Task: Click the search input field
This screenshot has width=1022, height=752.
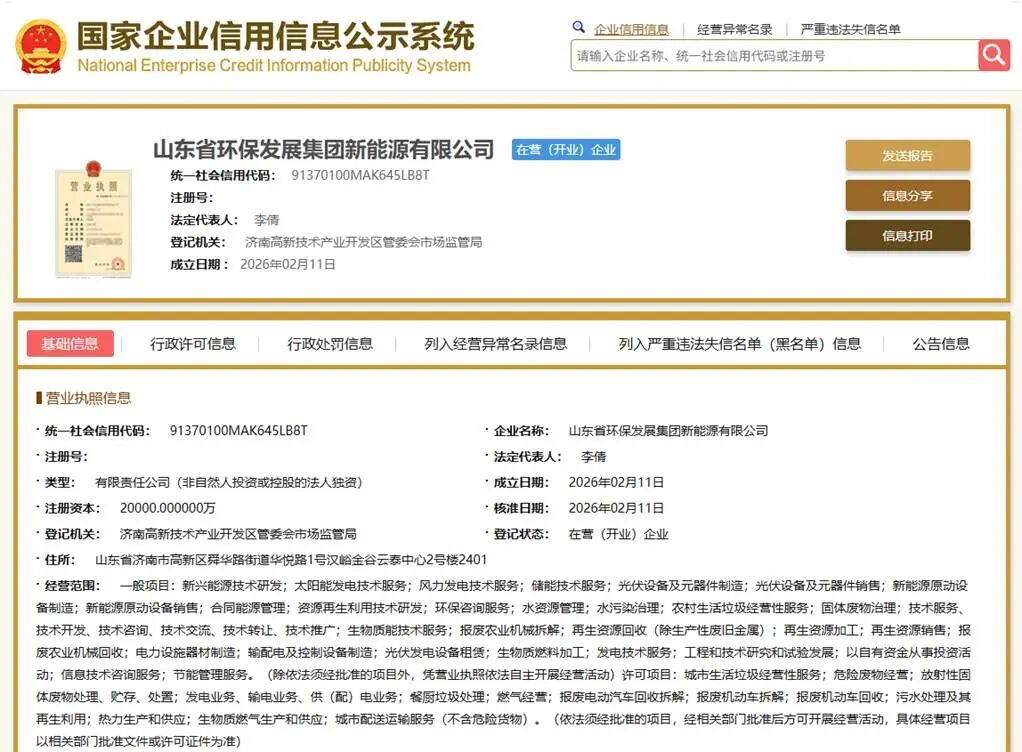Action: (x=770, y=56)
